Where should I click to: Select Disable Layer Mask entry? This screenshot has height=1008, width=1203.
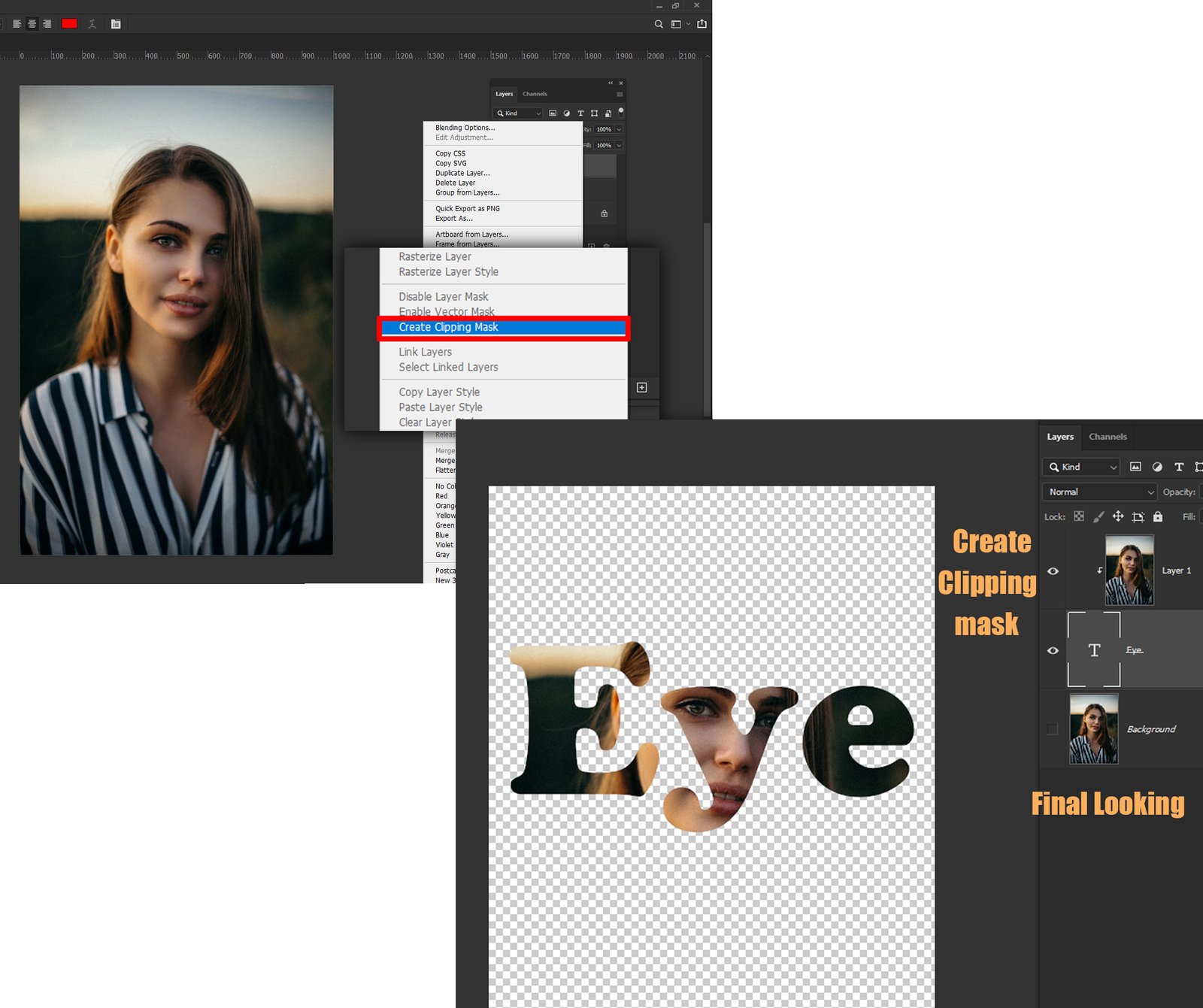tap(443, 297)
